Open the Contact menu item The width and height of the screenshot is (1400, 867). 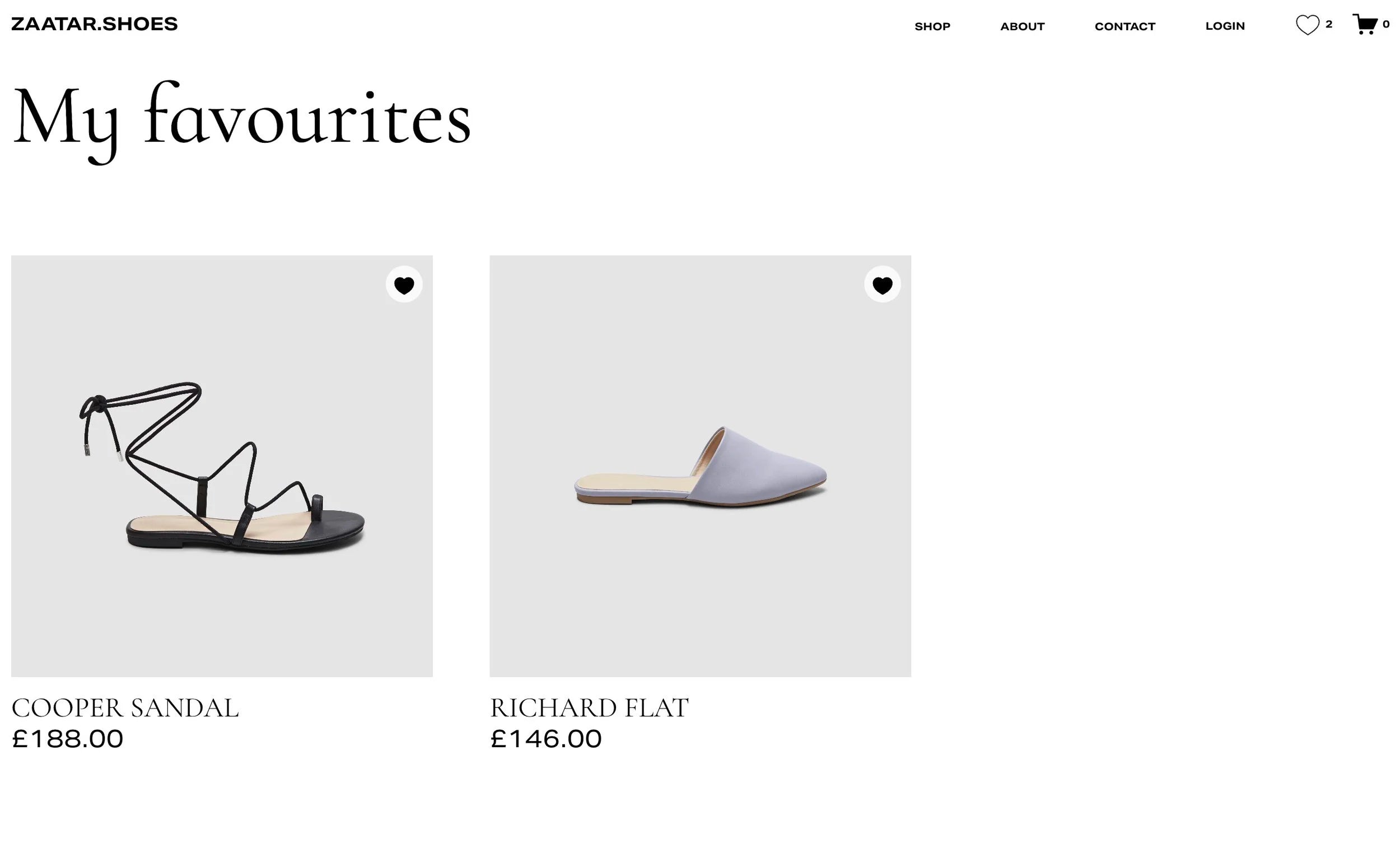(x=1125, y=26)
